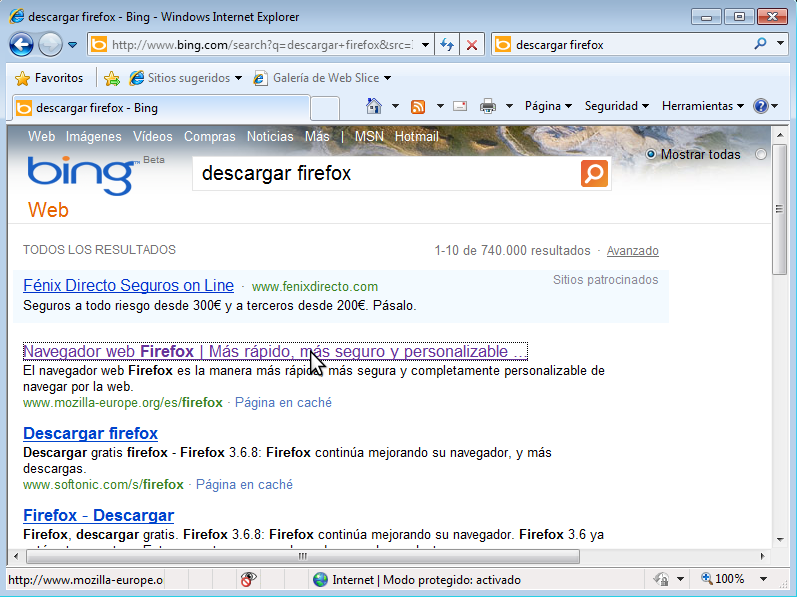Open a new blank tab

coord(324,108)
